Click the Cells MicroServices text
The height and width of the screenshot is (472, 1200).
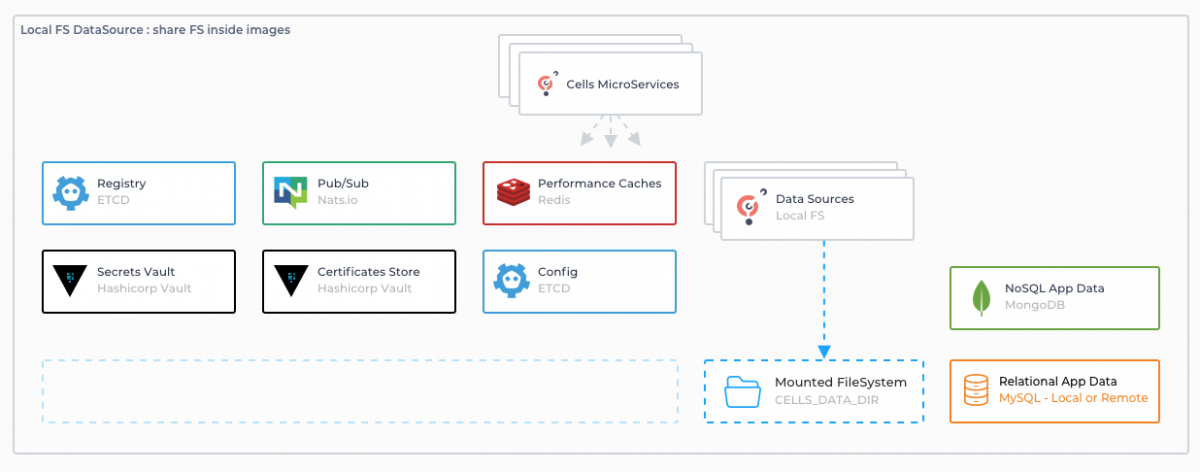click(x=622, y=84)
